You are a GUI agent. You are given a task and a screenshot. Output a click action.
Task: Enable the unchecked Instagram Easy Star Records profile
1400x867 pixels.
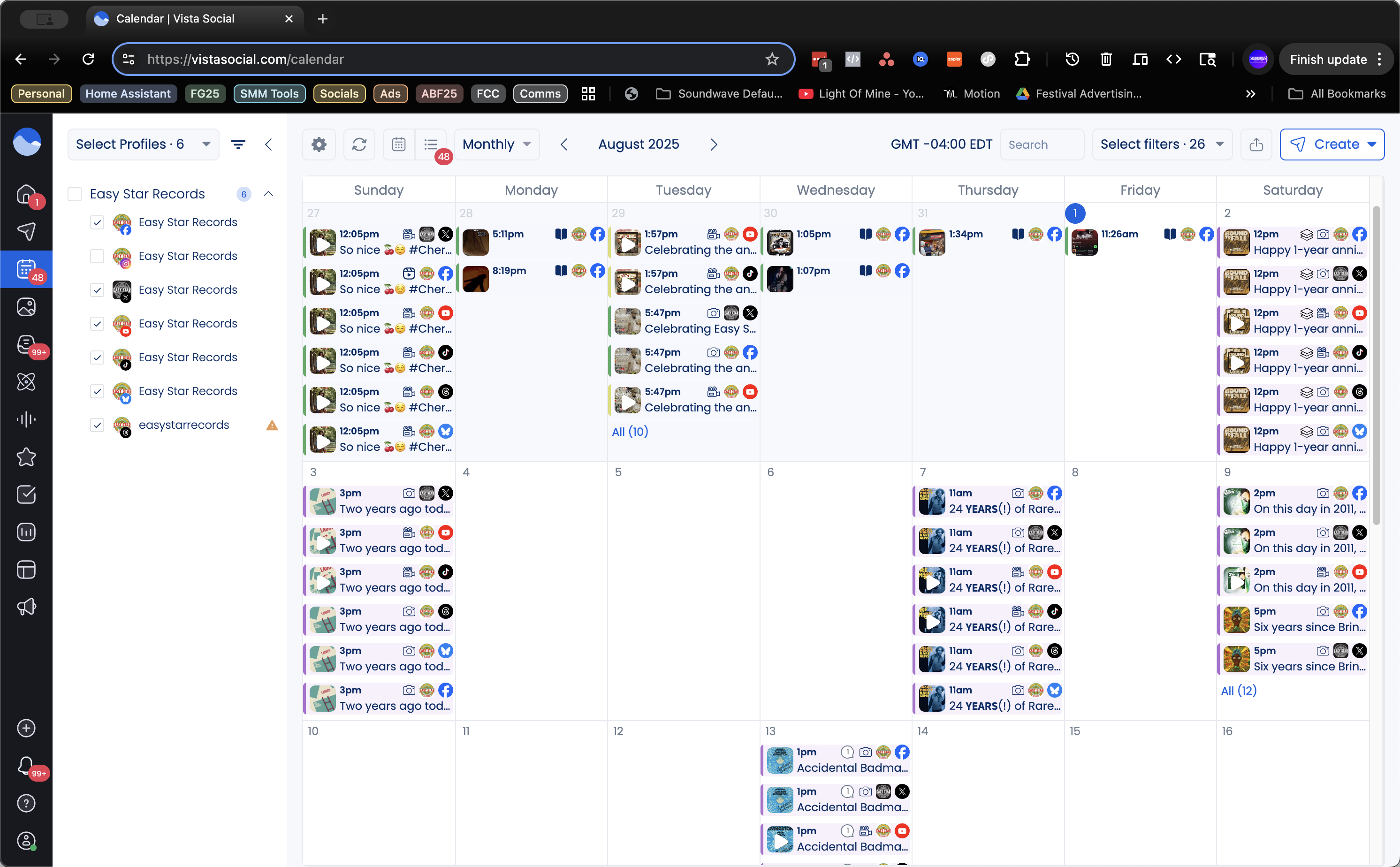pos(97,256)
